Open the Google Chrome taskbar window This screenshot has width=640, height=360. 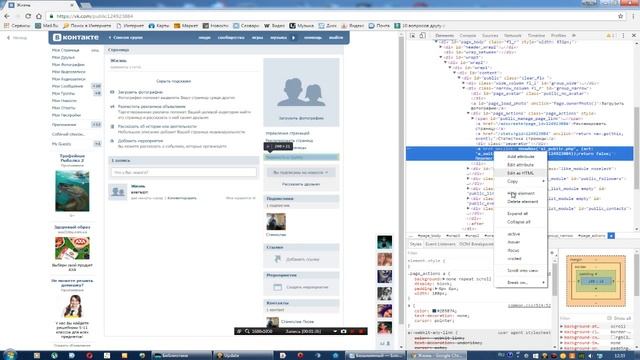[437, 356]
